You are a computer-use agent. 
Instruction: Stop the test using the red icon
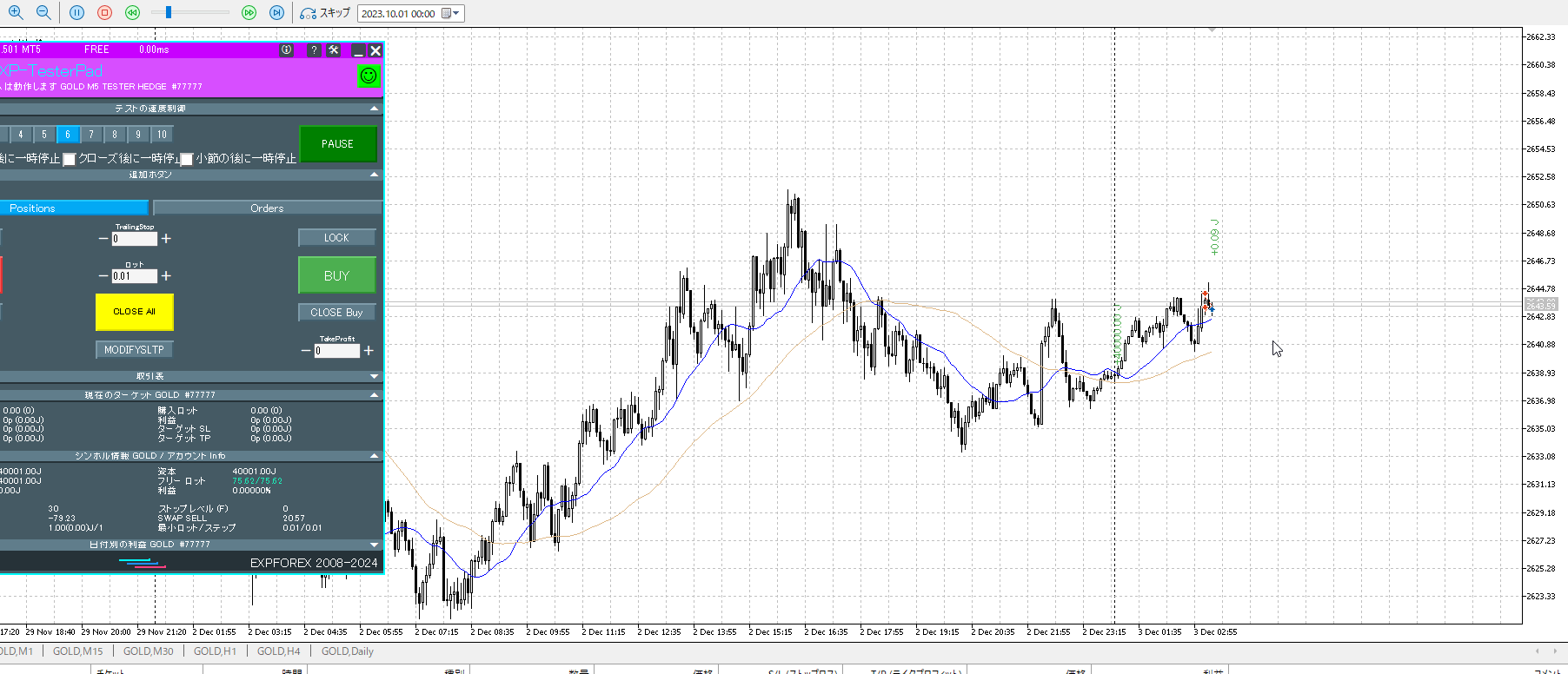point(104,13)
